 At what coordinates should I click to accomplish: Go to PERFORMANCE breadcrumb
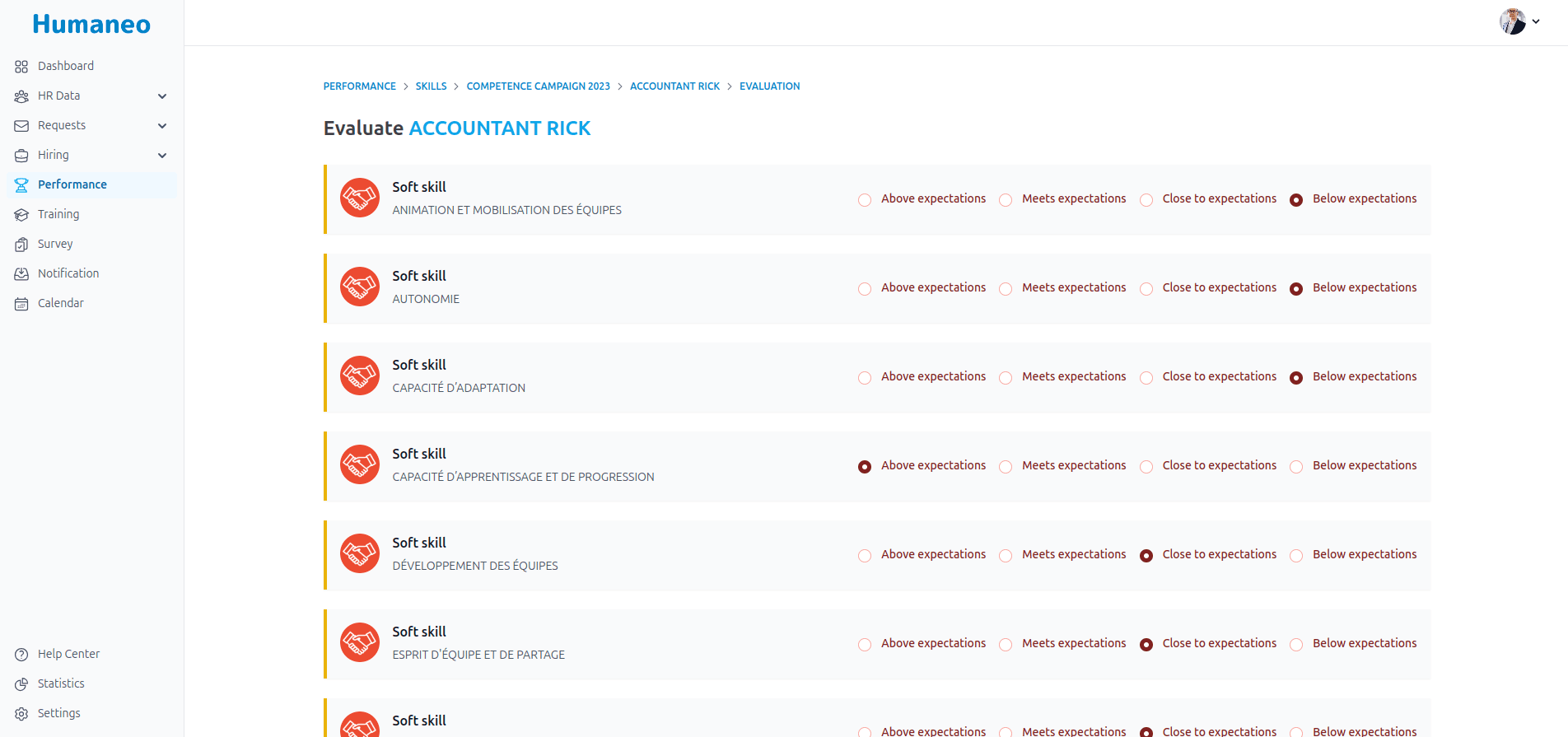pyautogui.click(x=359, y=86)
